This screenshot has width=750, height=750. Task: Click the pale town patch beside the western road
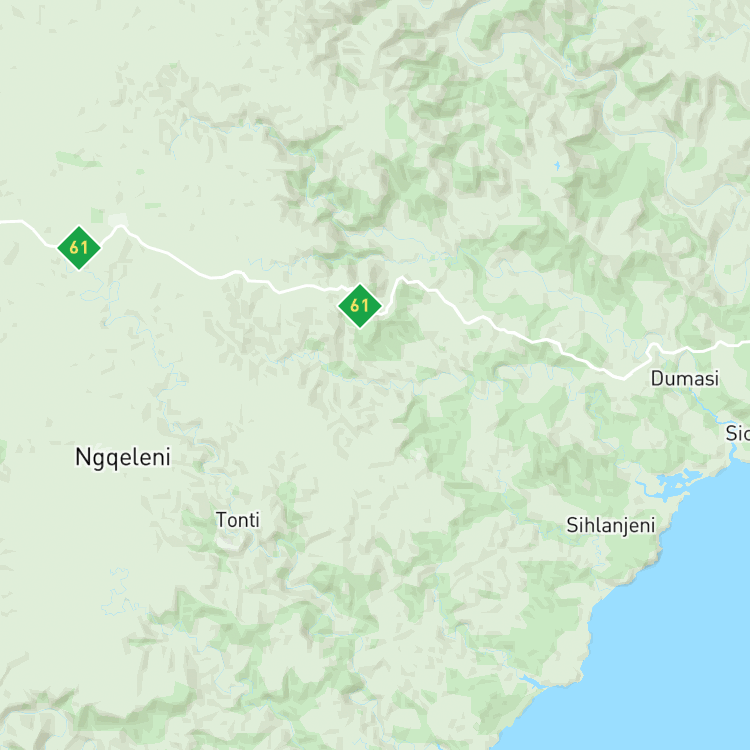click(x=118, y=220)
